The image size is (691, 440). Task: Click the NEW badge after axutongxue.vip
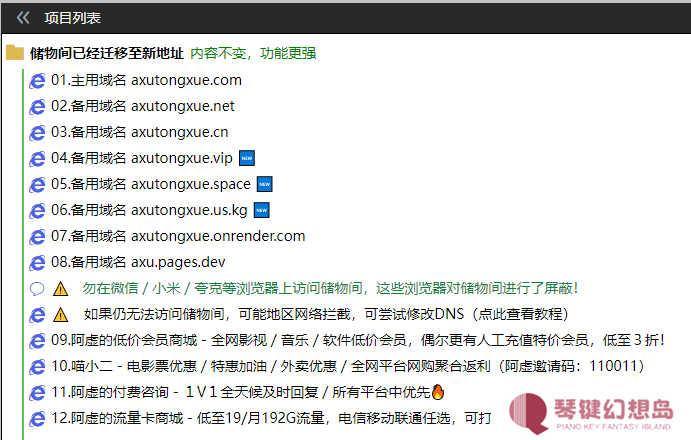(x=247, y=158)
